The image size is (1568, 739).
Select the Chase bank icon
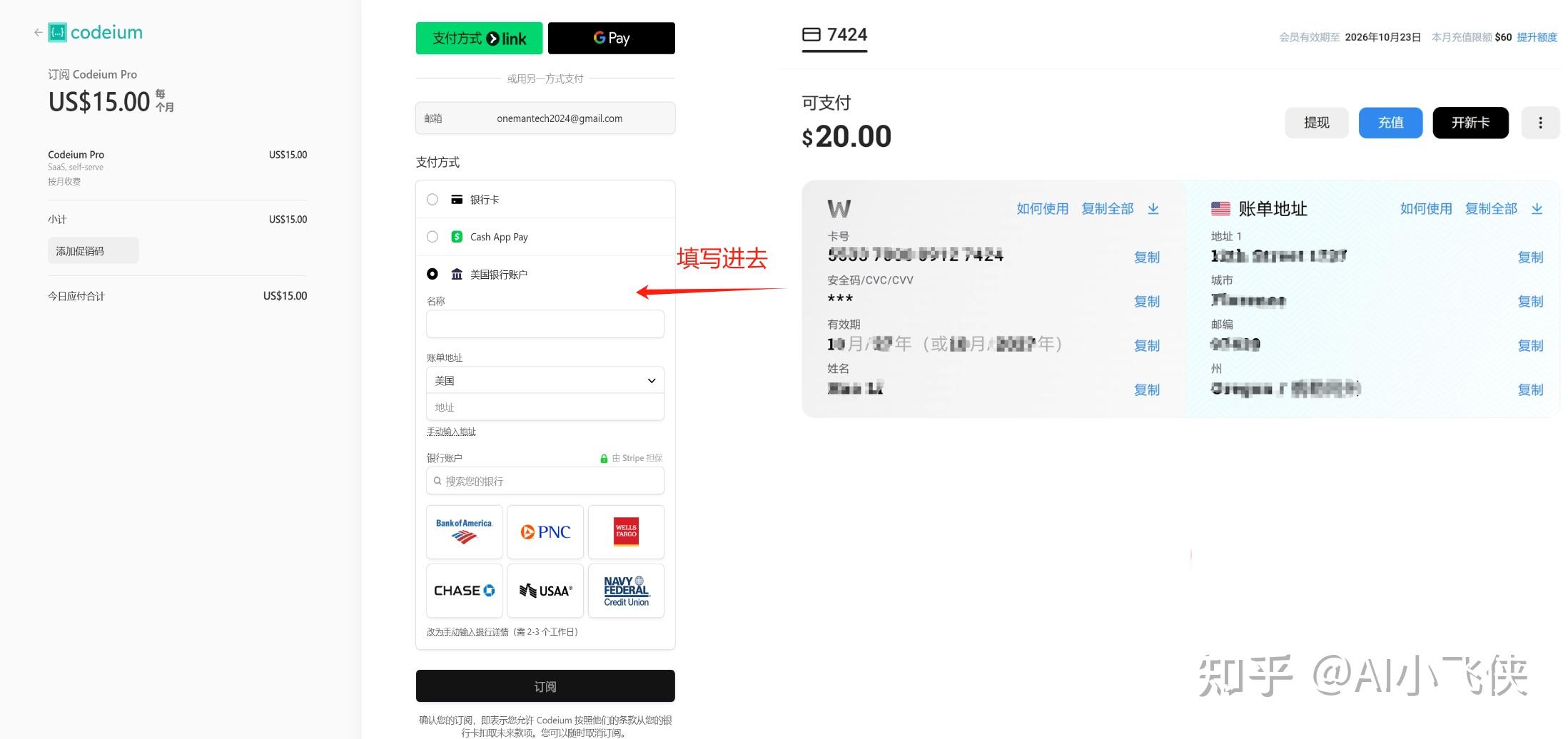tap(464, 590)
